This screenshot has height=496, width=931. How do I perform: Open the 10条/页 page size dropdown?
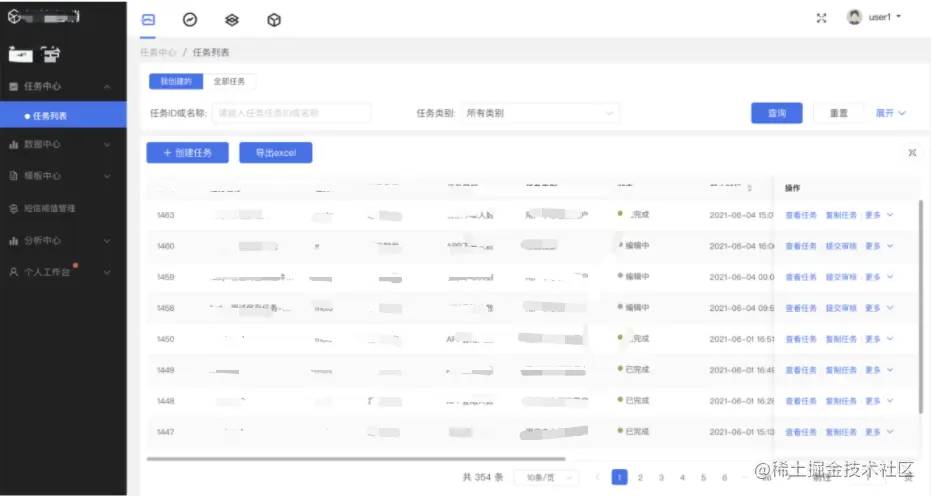[x=546, y=477]
